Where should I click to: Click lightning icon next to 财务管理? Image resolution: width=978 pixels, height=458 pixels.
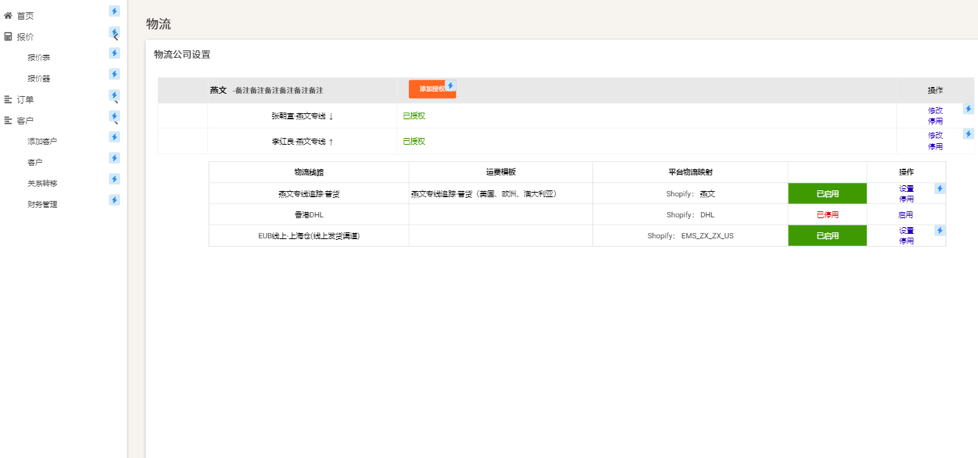tap(114, 200)
